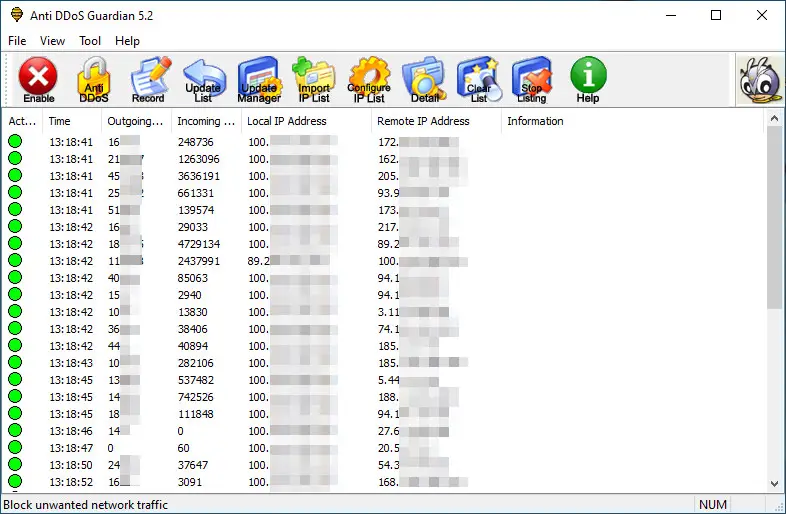Click the Enable toolbar icon
Viewport: 786px width, 514px height.
38,80
